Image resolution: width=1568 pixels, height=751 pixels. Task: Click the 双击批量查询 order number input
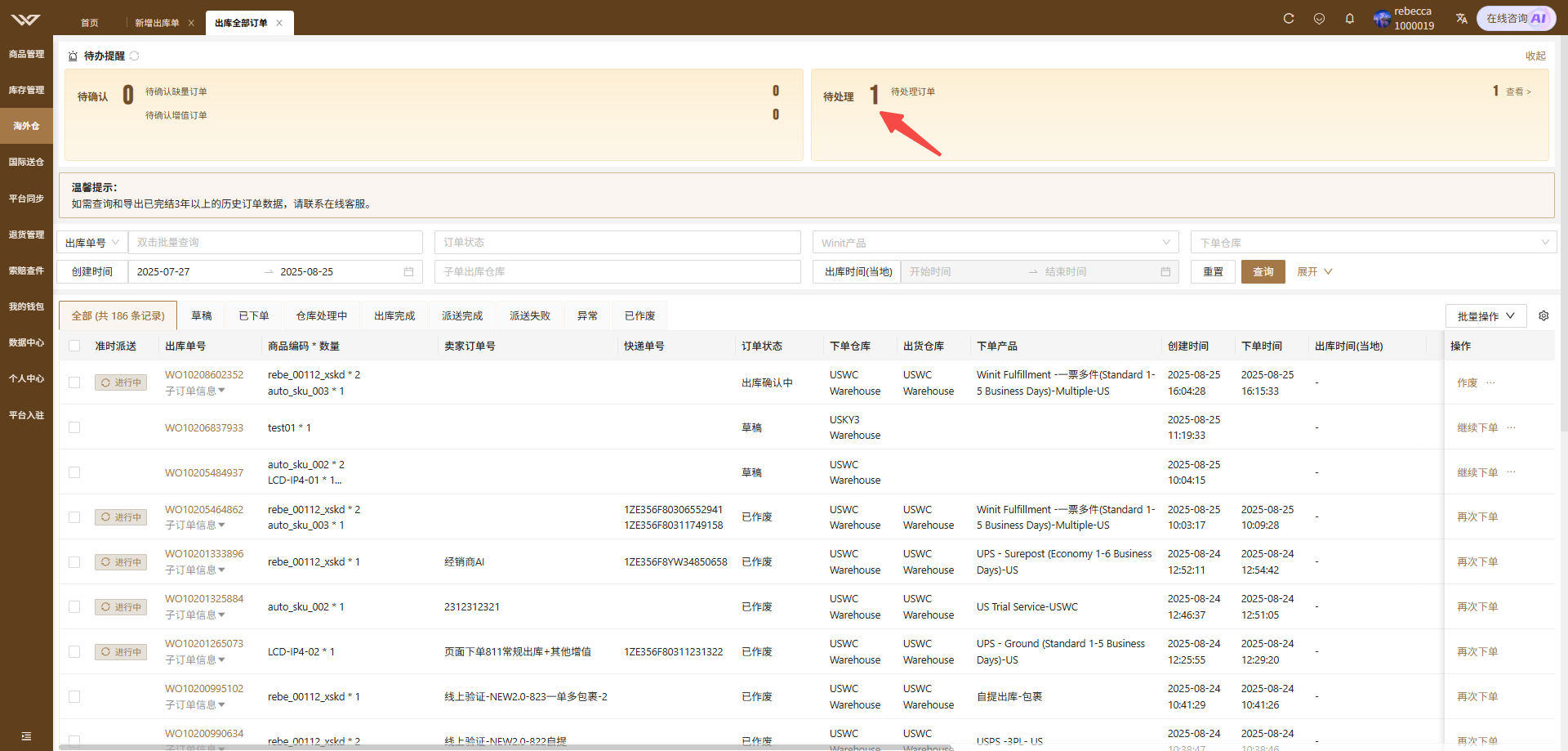(x=275, y=243)
